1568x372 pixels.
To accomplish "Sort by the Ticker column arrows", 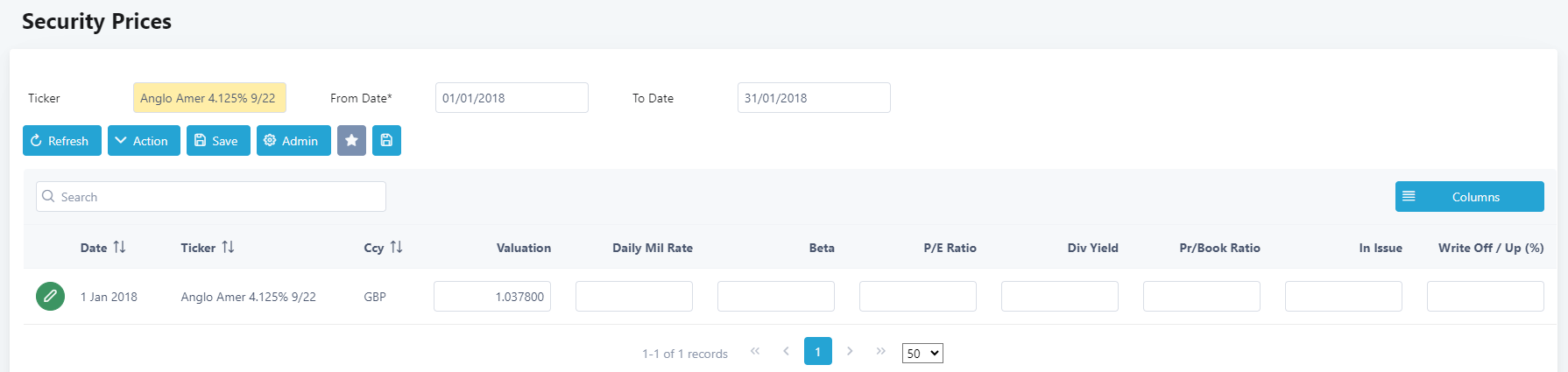I will tap(229, 248).
